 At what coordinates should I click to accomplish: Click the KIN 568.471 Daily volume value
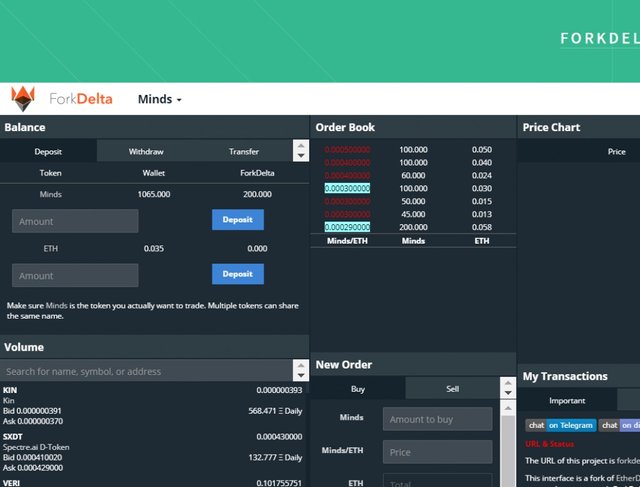(x=275, y=411)
